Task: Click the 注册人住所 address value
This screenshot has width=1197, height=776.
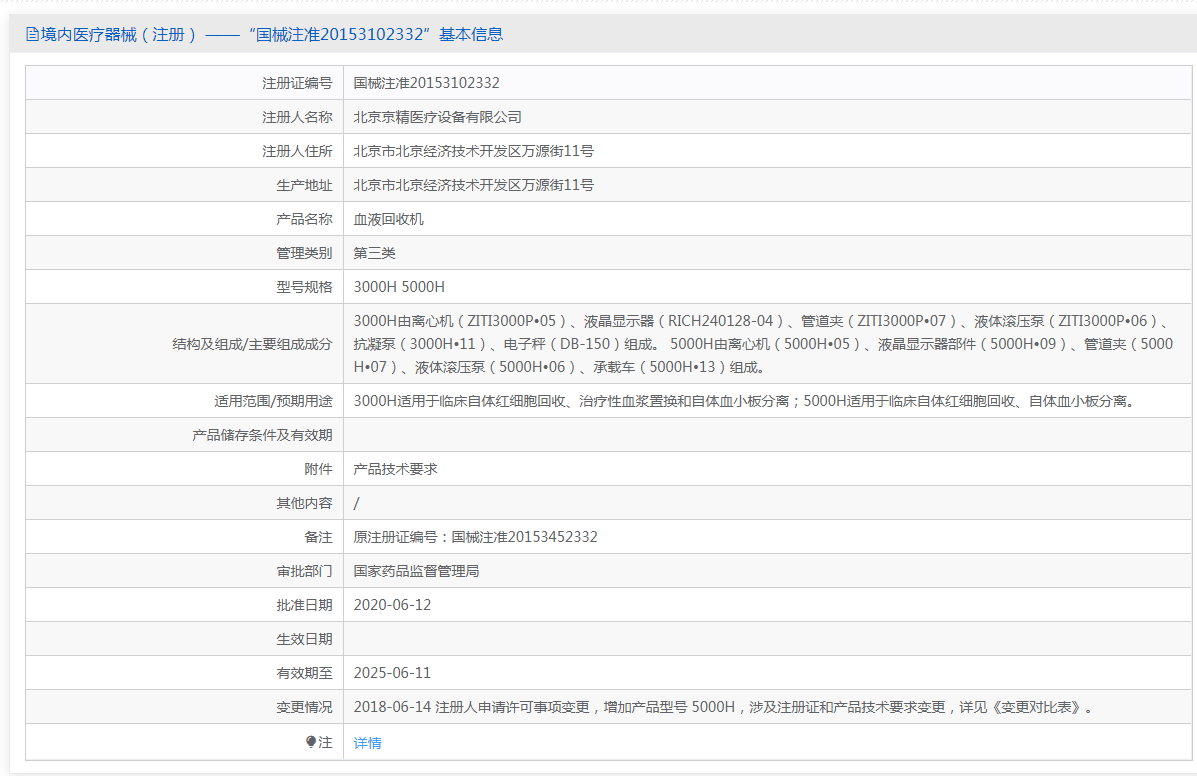Action: click(473, 151)
